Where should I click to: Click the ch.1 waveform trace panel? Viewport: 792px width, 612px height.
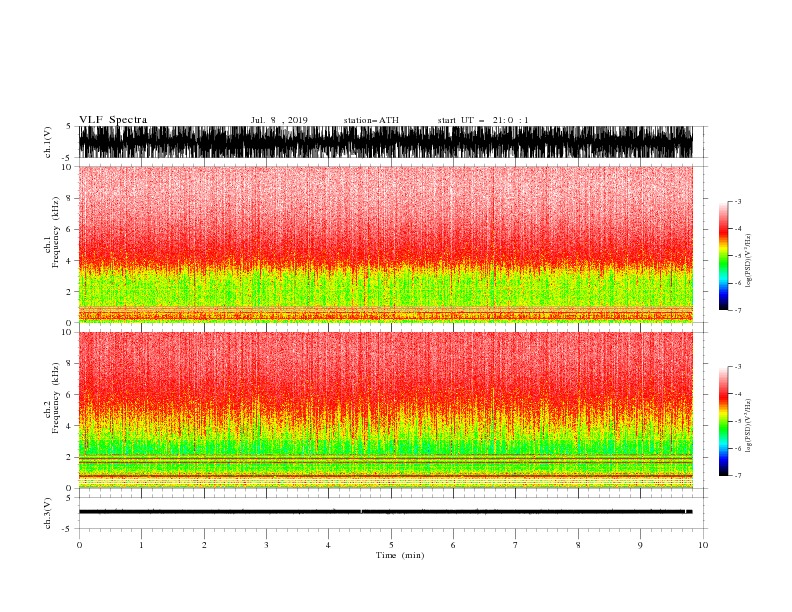(385, 142)
